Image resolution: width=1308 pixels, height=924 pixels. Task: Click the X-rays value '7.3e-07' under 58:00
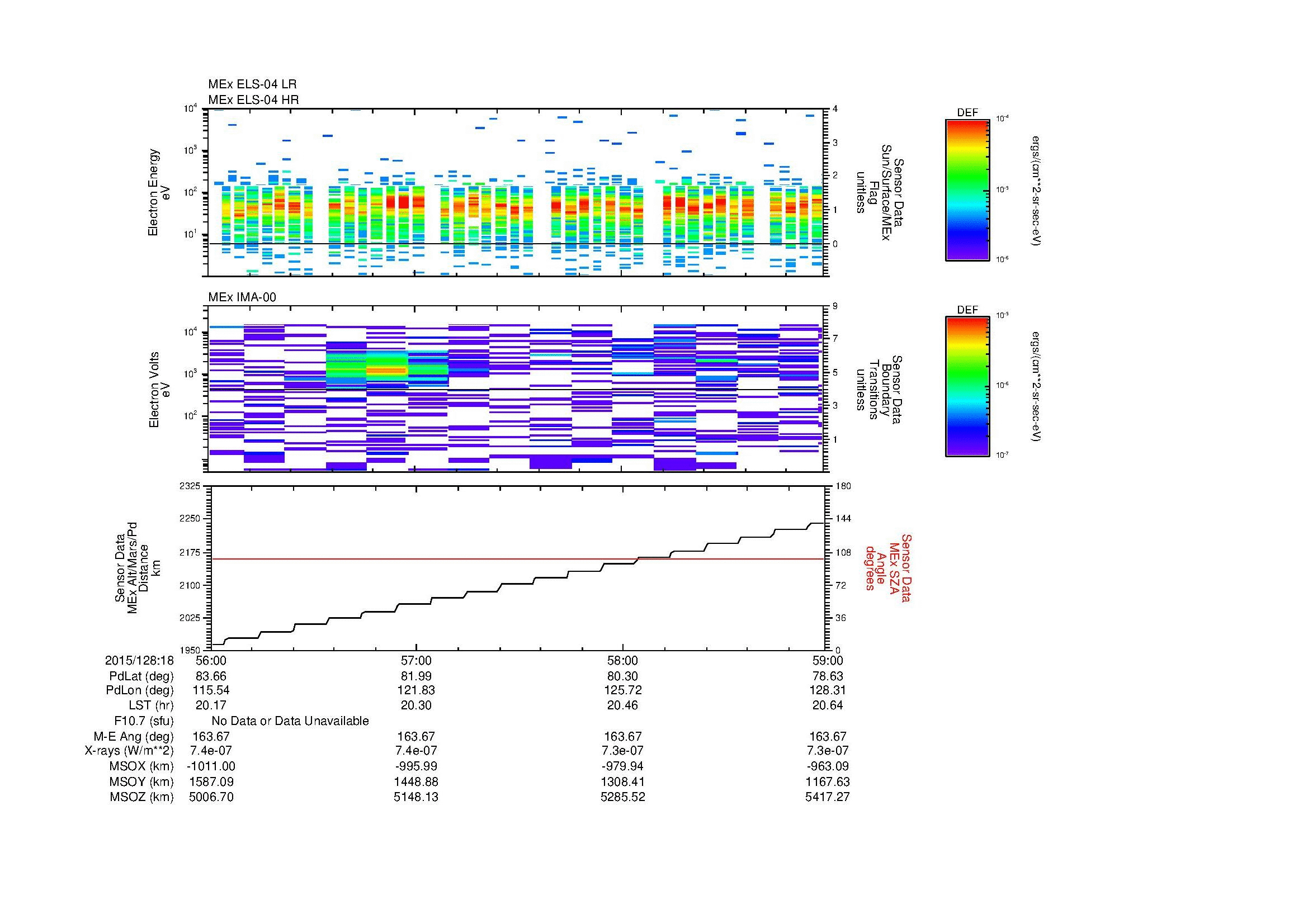point(622,751)
